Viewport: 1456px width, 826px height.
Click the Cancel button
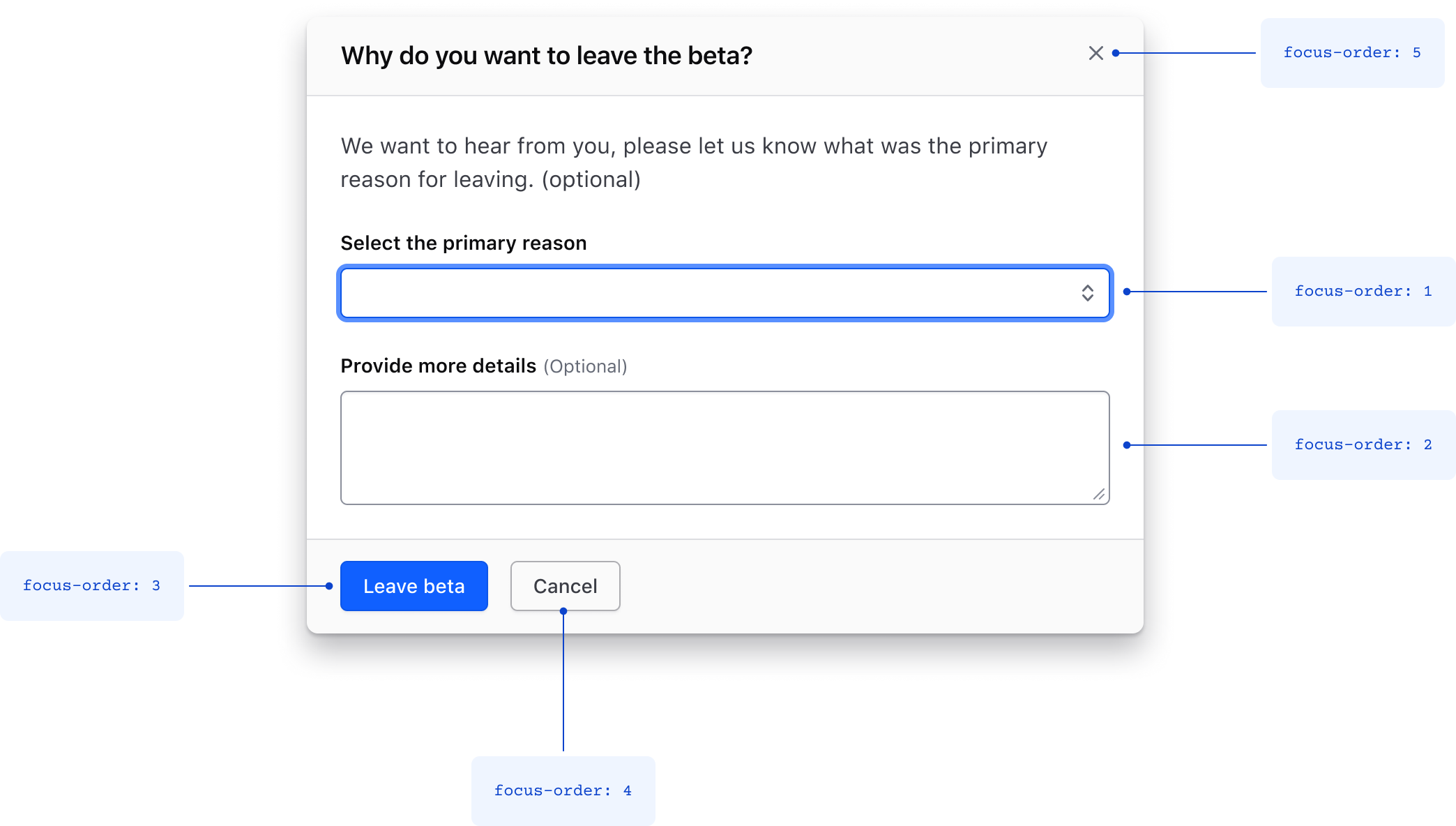point(565,586)
